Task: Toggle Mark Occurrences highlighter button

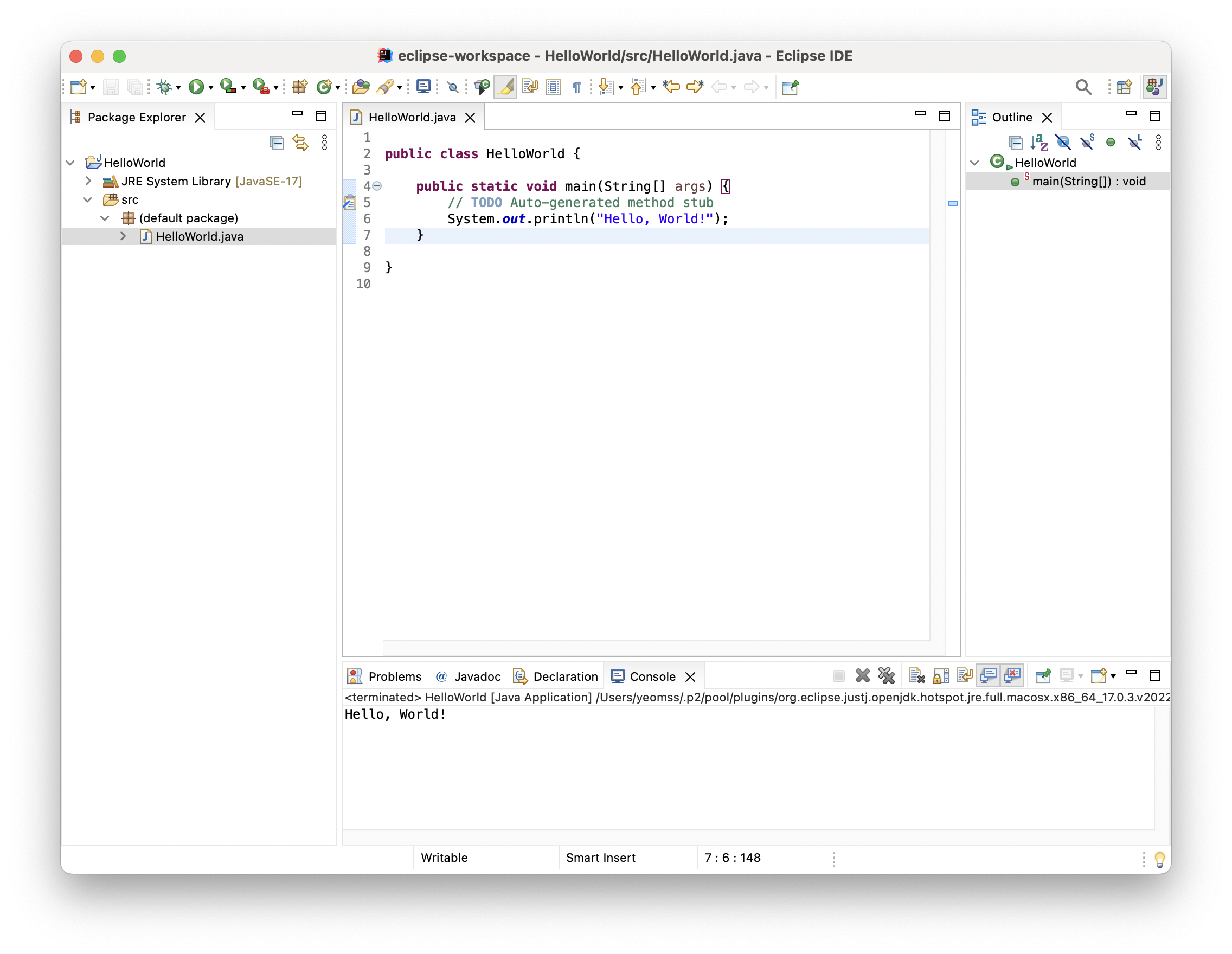Action: (505, 87)
